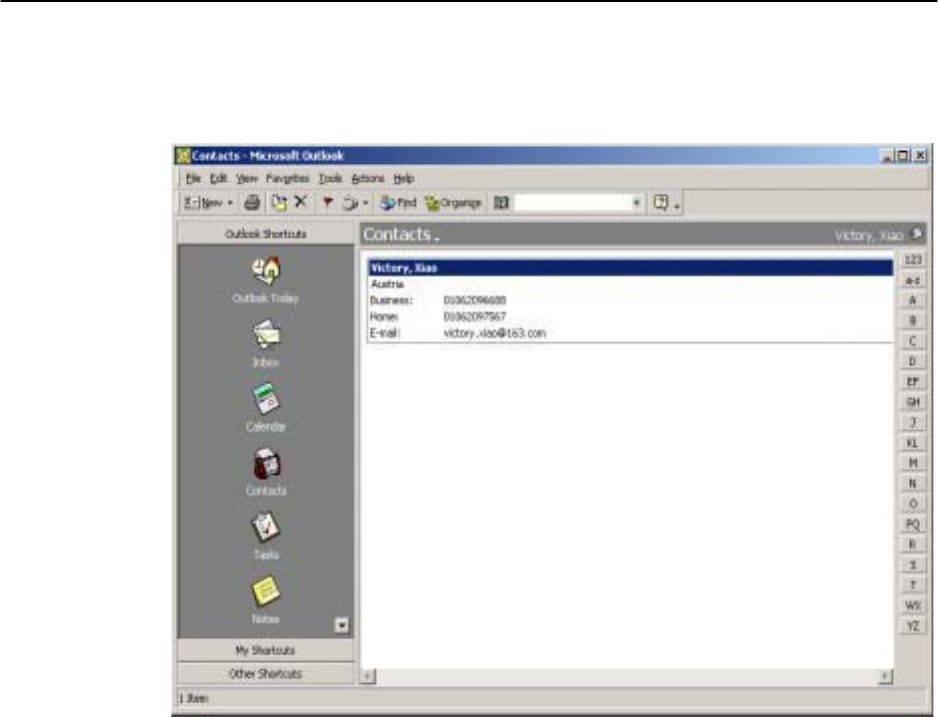This screenshot has height=717, width=938.
Task: Jump to contacts under letter T
Action: coord(913,585)
